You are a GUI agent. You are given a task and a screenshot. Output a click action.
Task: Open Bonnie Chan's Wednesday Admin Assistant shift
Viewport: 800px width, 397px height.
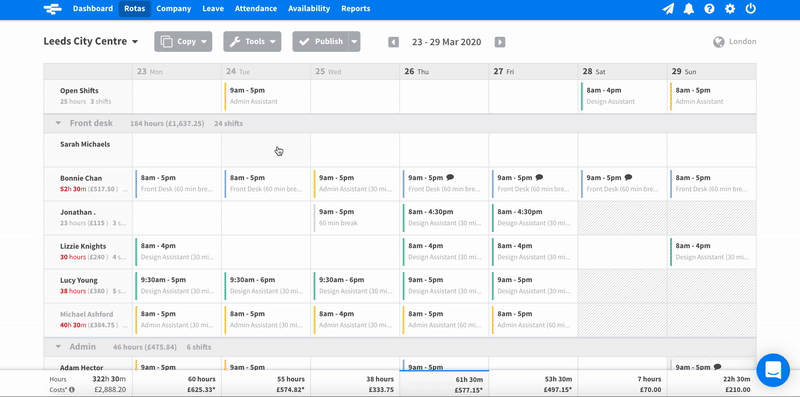pyautogui.click(x=355, y=184)
